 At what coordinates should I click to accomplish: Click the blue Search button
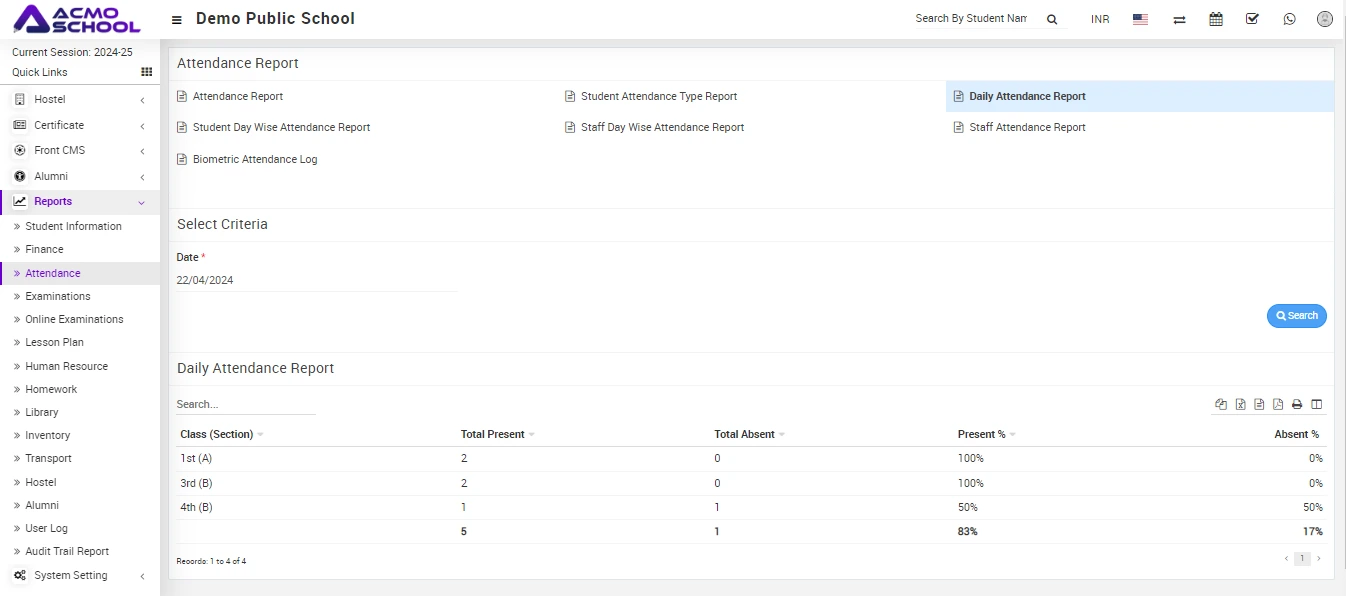pos(1296,315)
